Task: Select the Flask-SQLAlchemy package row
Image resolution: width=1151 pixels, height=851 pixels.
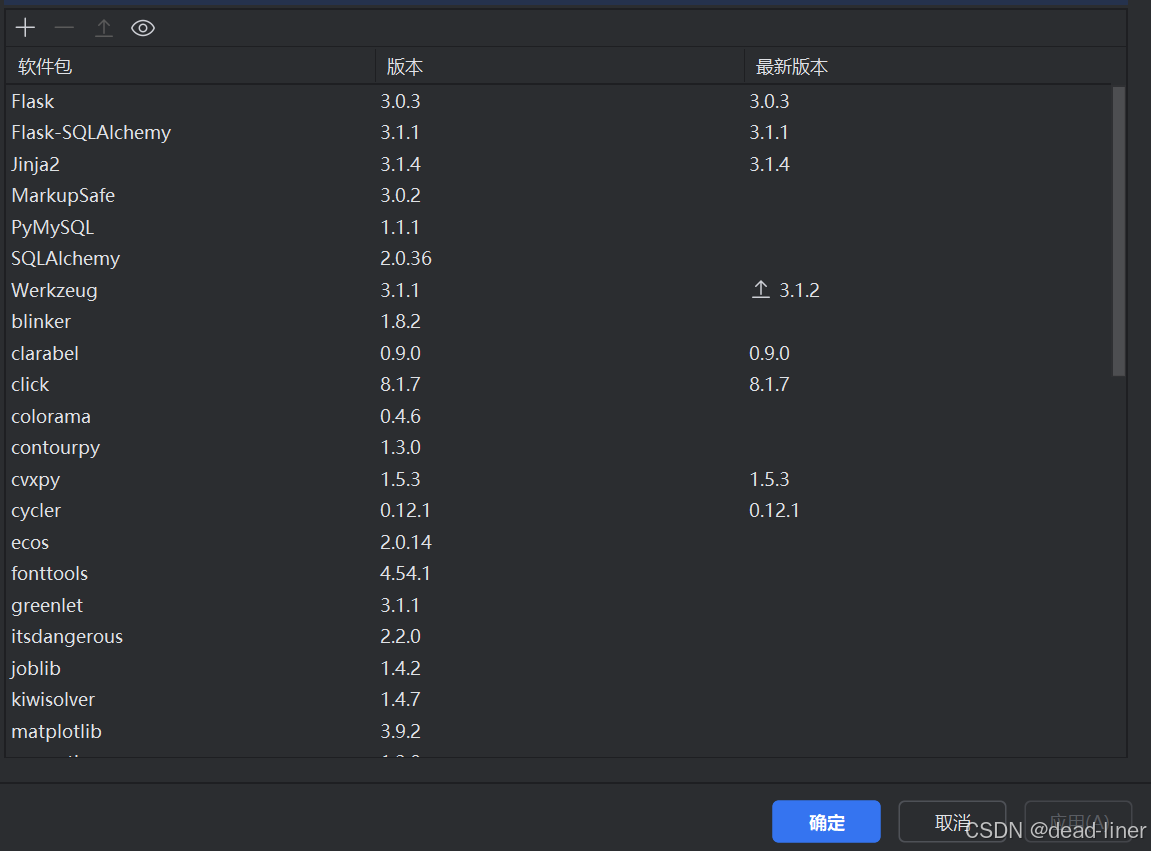Action: 559,132
